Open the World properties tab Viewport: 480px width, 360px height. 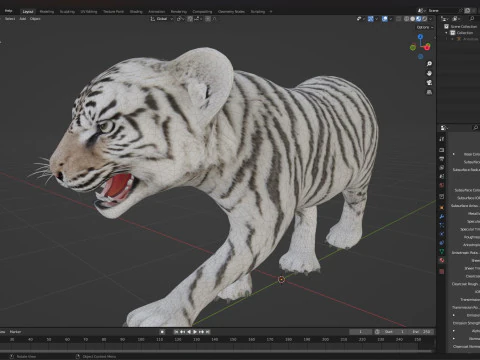coord(442,185)
